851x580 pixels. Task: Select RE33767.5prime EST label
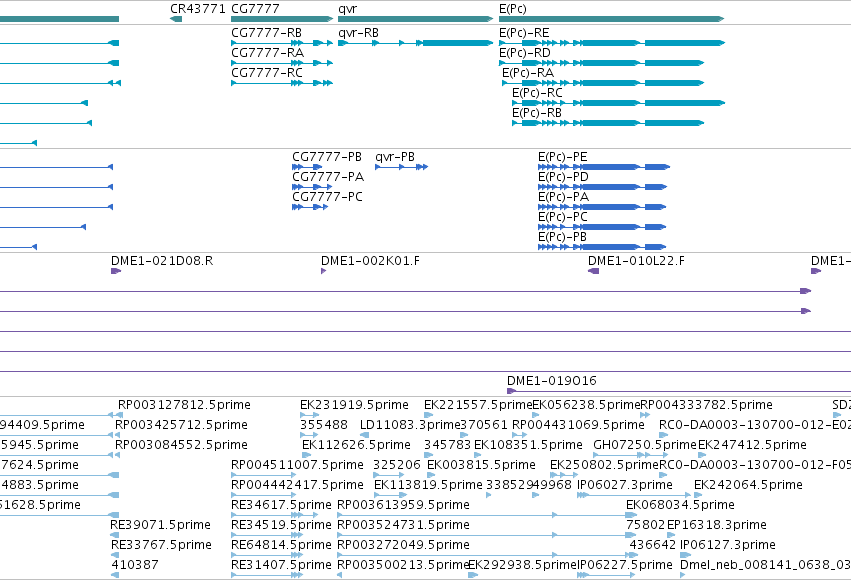161,545
